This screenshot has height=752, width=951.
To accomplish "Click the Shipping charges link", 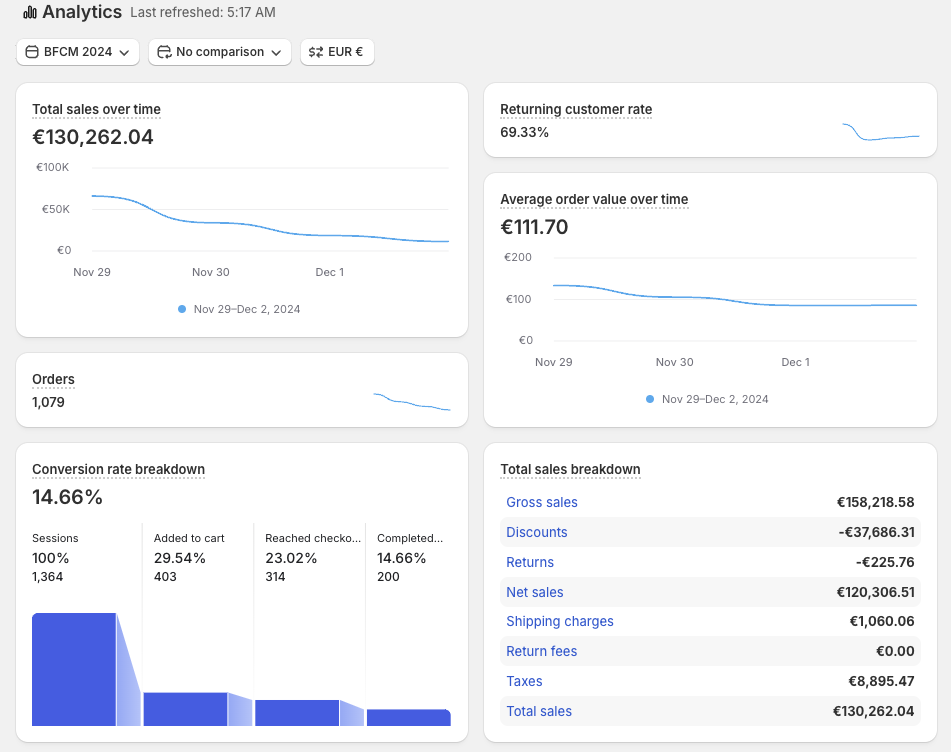I will pyautogui.click(x=560, y=621).
